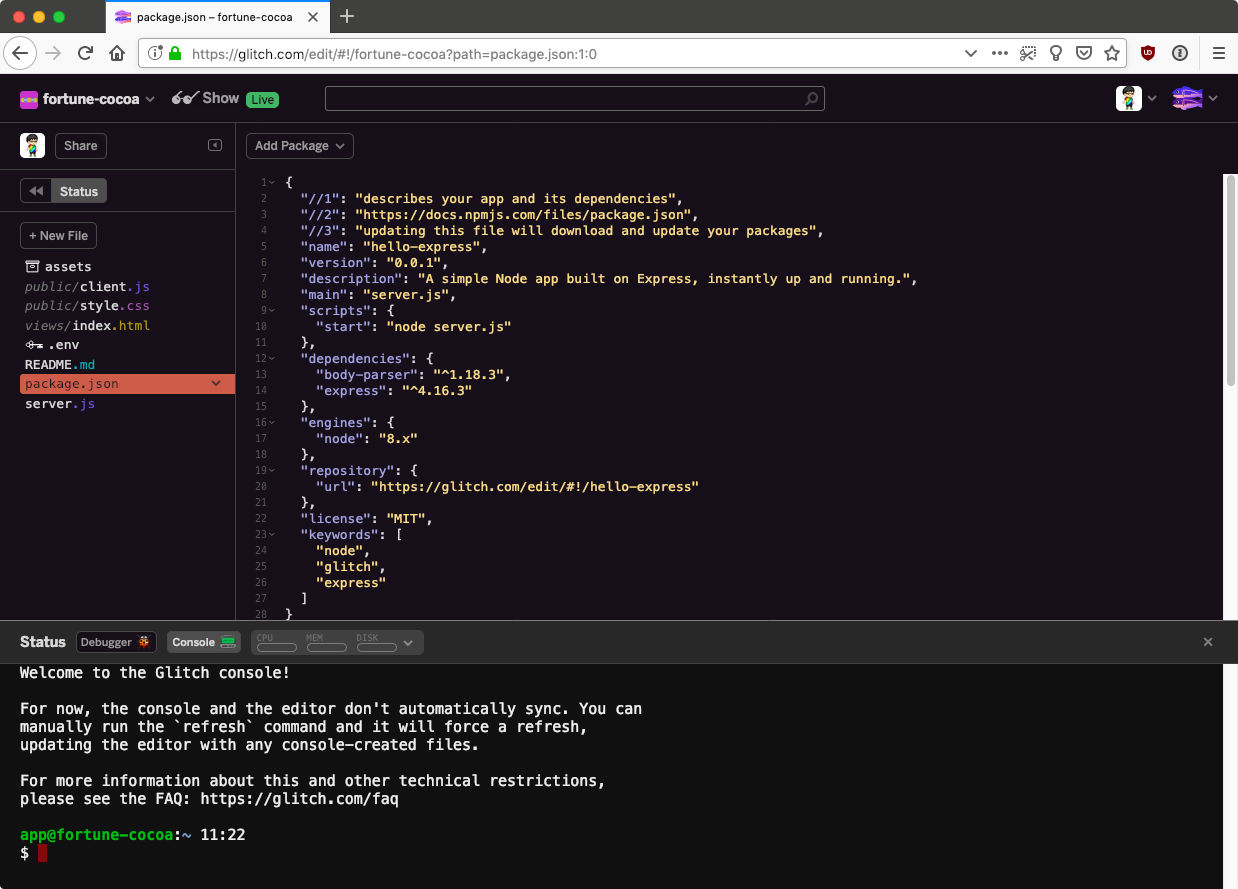Image resolution: width=1238 pixels, height=889 pixels.
Task: Close the status panel with X
Action: pos(1208,642)
